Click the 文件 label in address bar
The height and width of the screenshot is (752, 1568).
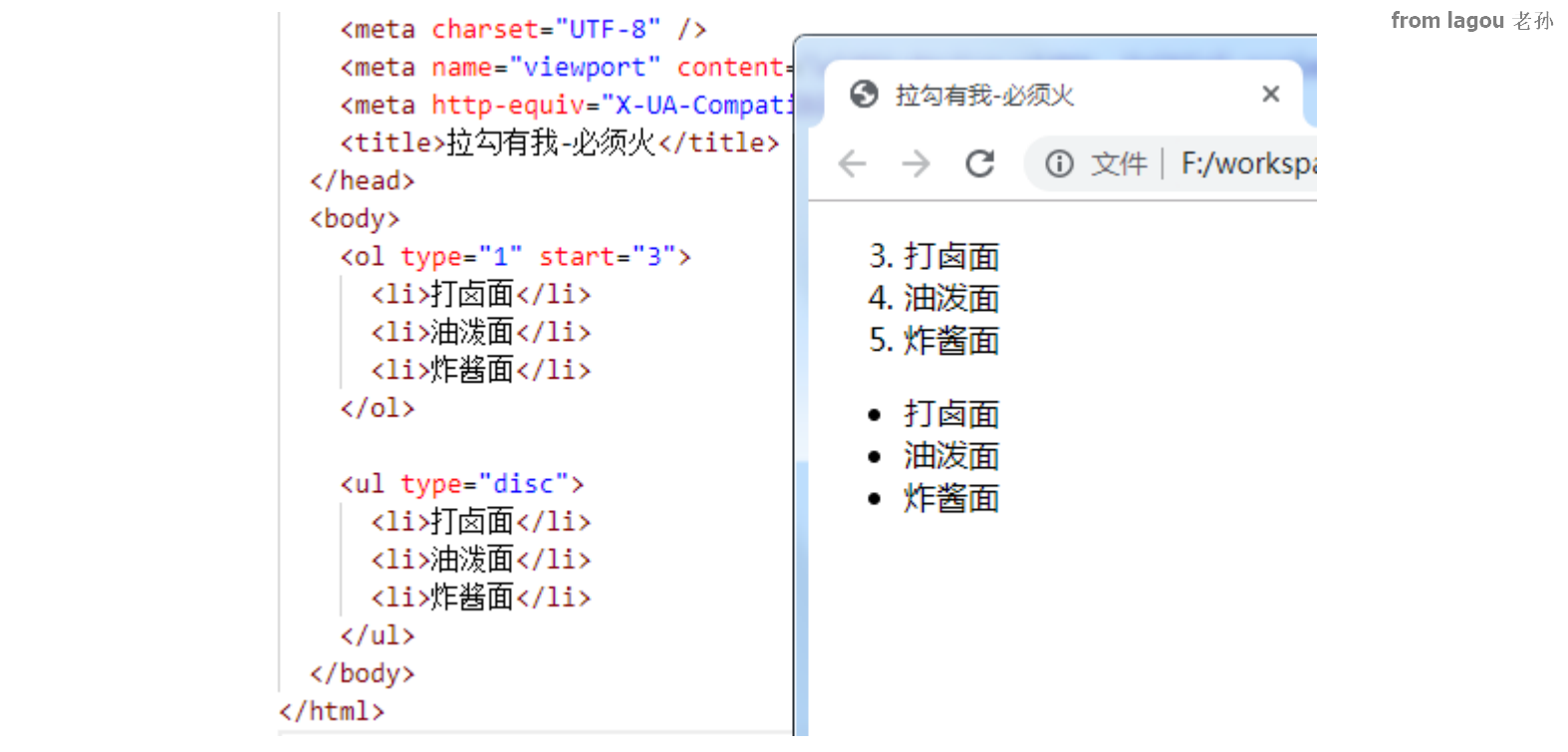point(1119,163)
